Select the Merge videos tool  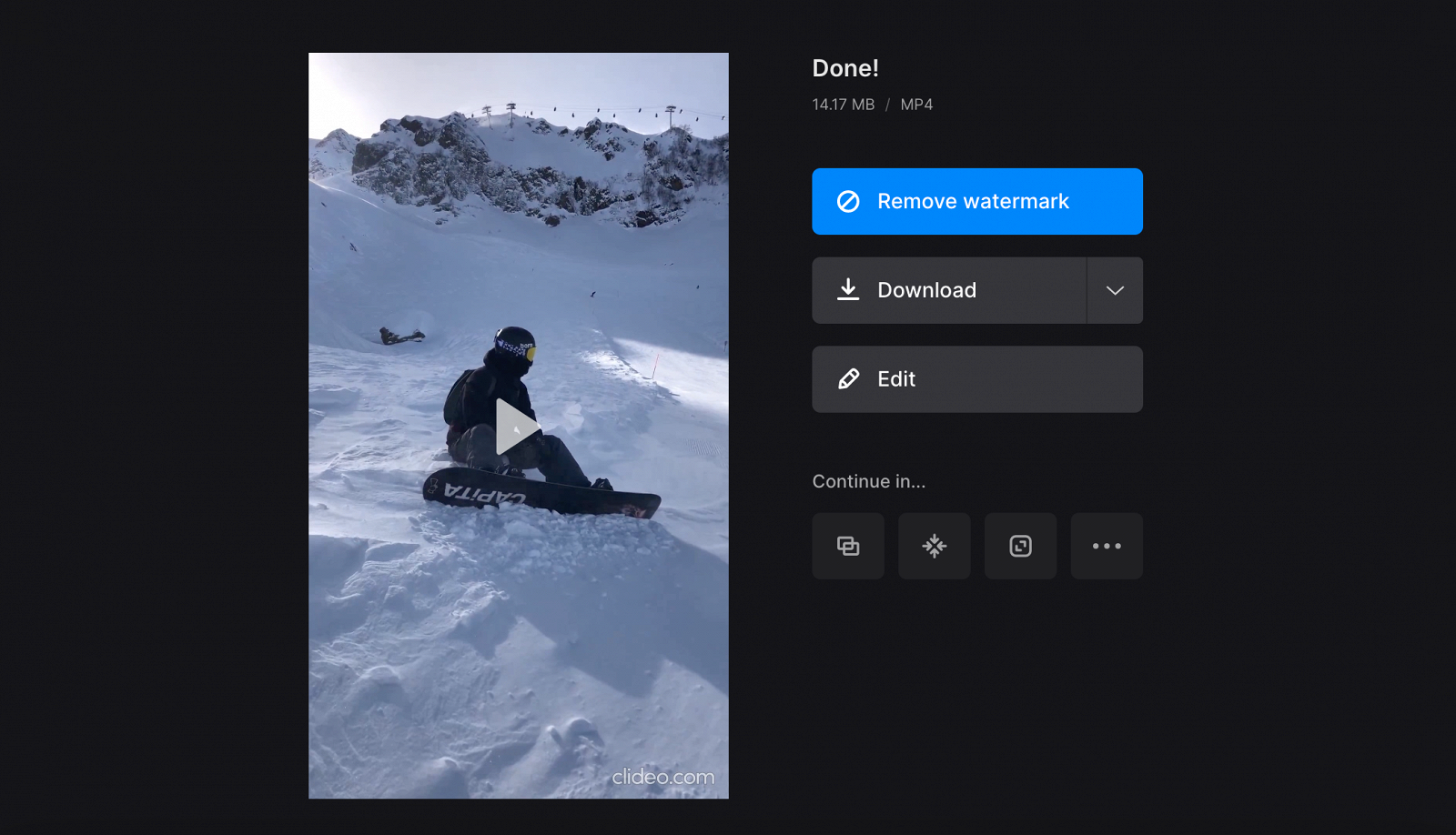point(847,546)
